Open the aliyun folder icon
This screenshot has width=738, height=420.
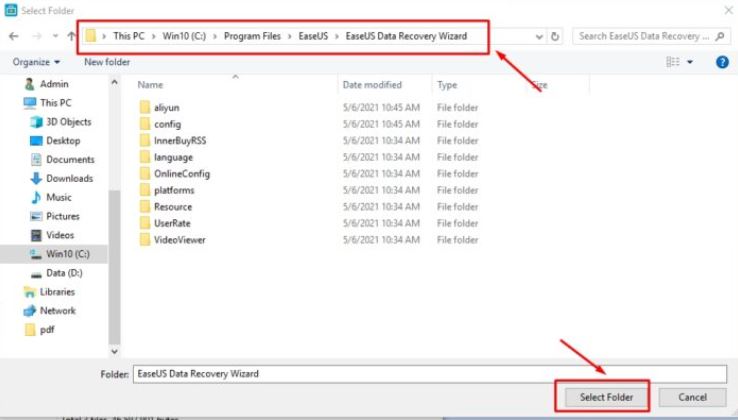[144, 108]
